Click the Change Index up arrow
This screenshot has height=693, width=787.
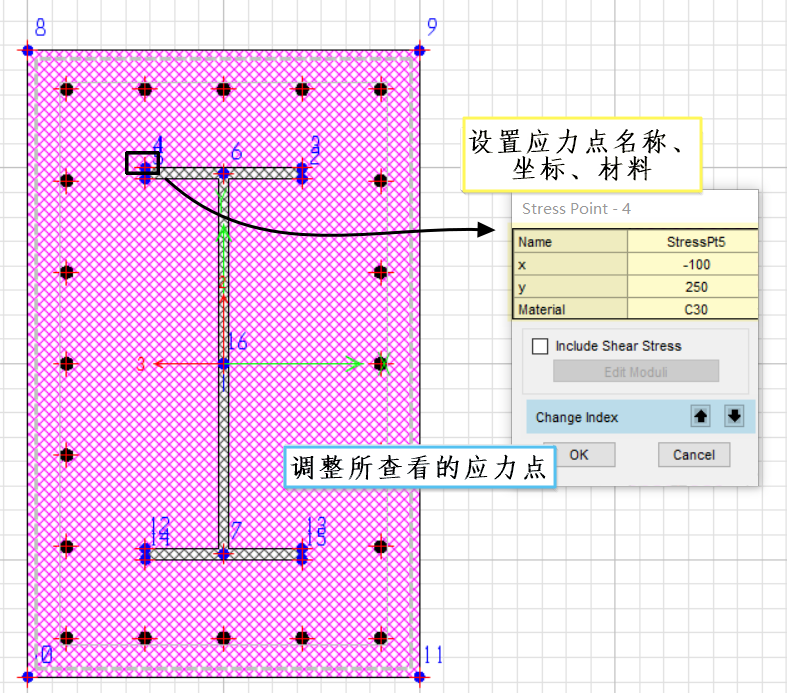[x=701, y=417]
